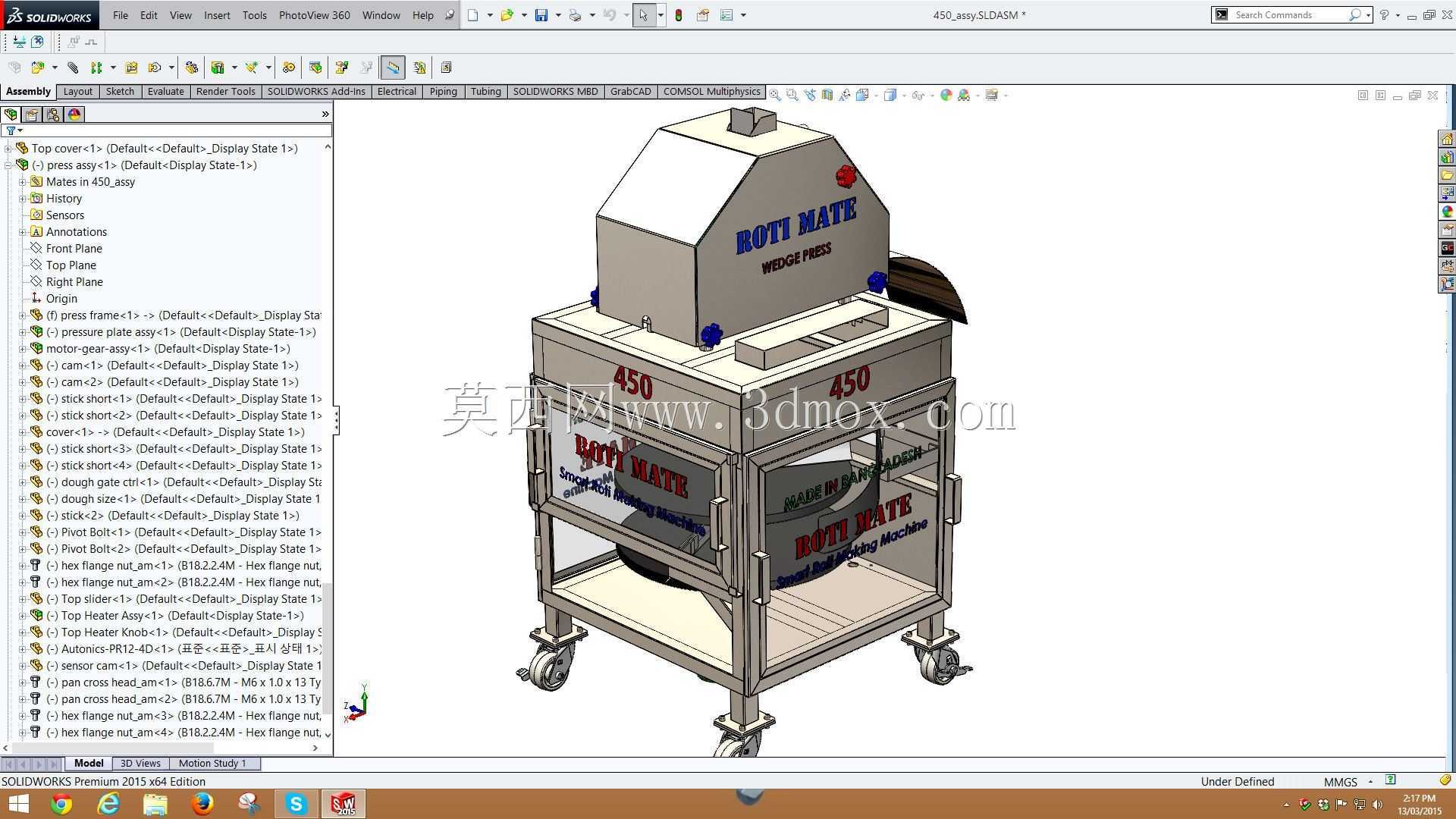Expand the Mates in 450_assy folder
Viewport: 1456px width, 819px height.
pyautogui.click(x=23, y=182)
